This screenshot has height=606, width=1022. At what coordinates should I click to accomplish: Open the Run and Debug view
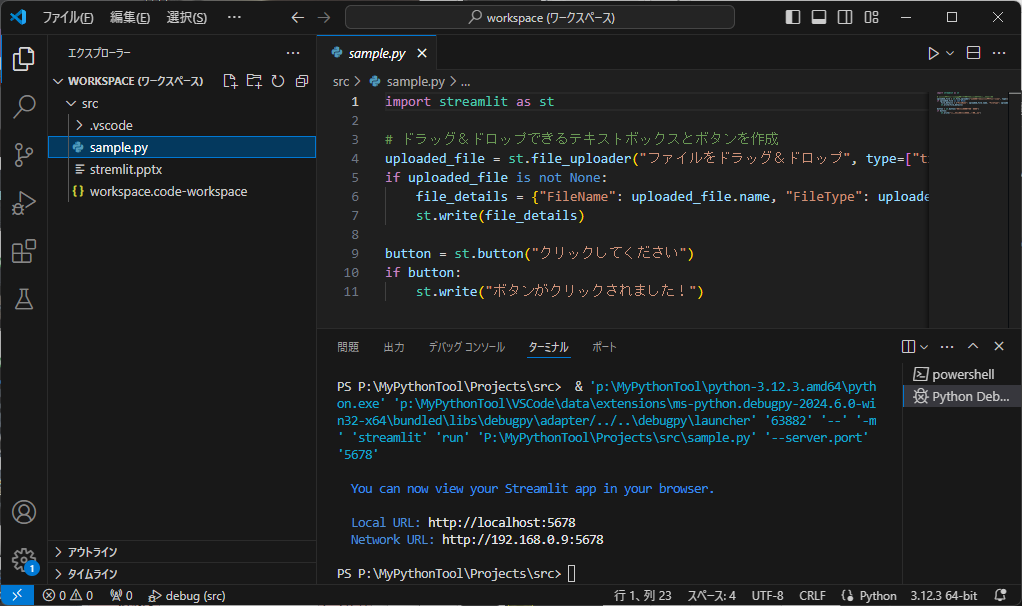23,204
